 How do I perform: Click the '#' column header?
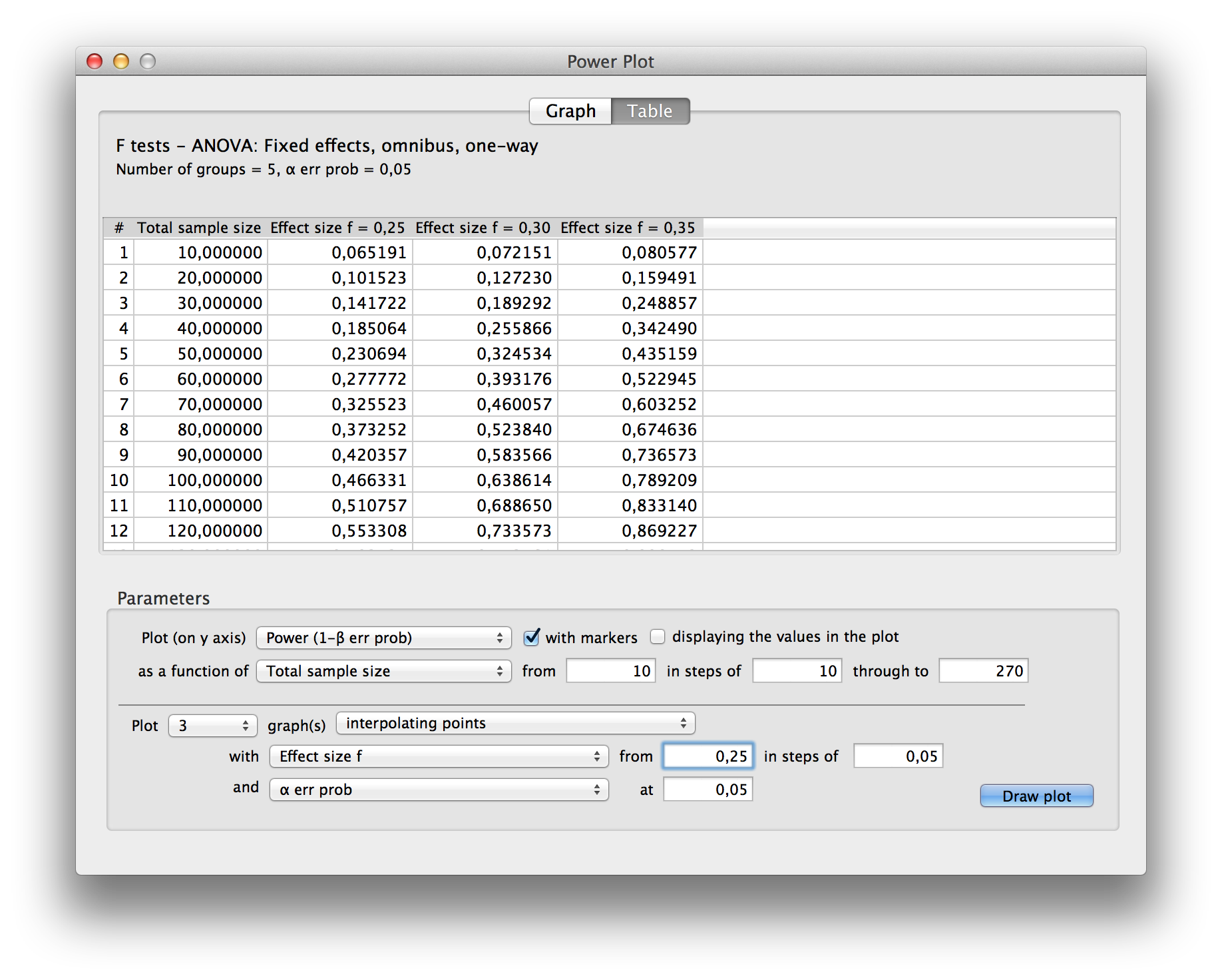pyautogui.click(x=119, y=228)
